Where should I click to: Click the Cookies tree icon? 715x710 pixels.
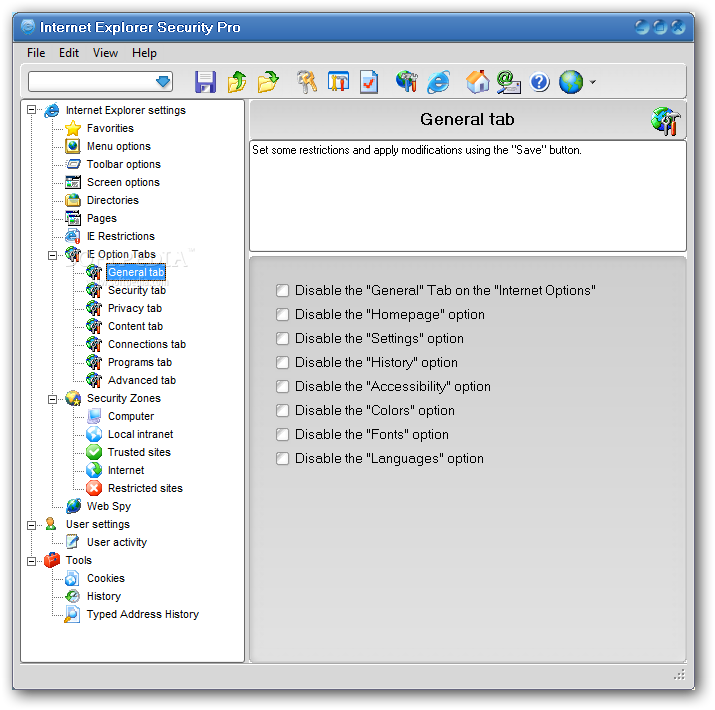click(x=73, y=578)
